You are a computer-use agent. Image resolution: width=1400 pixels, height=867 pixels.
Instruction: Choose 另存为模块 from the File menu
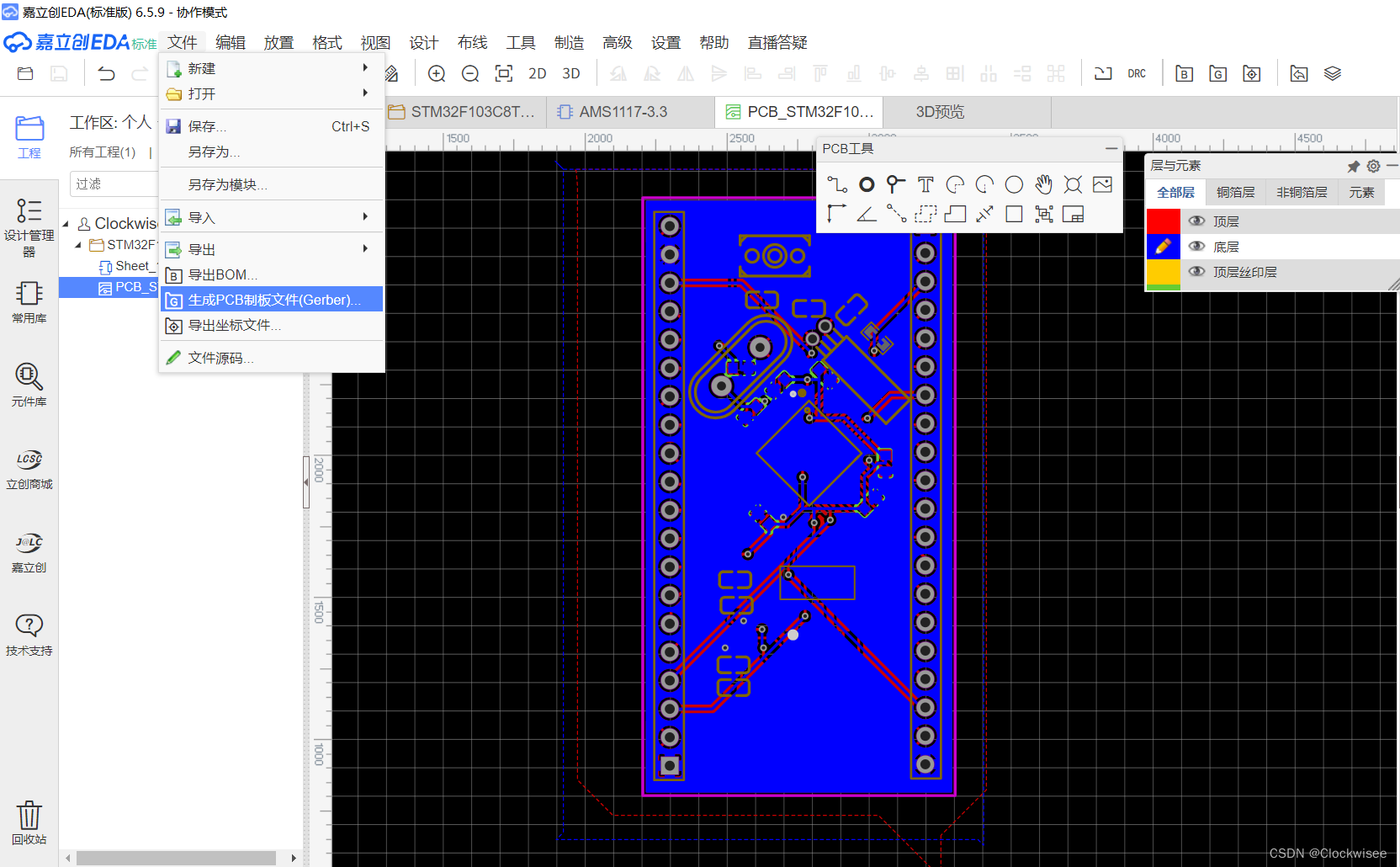coord(272,184)
